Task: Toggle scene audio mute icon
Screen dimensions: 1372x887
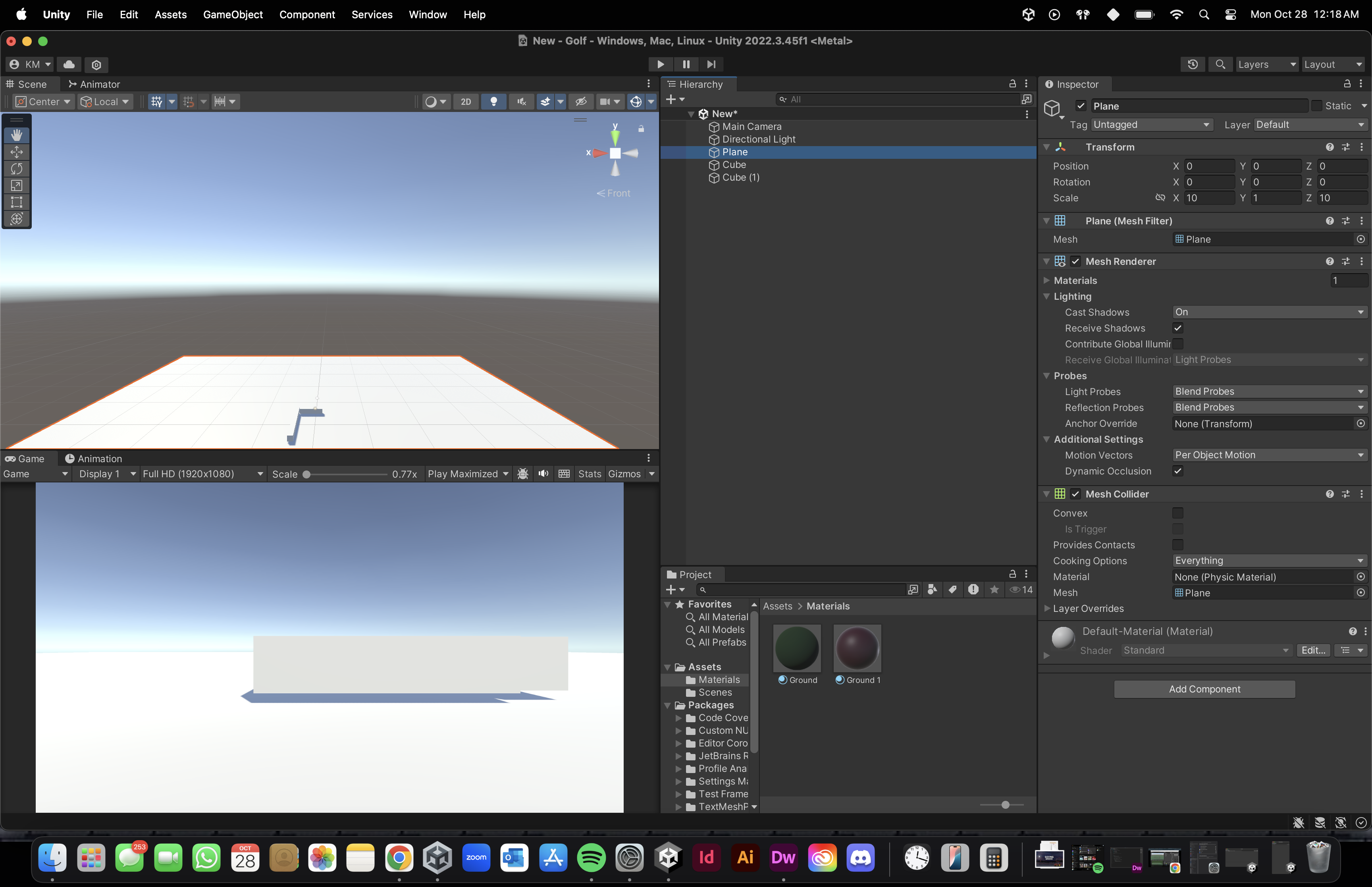Action: coord(522,101)
